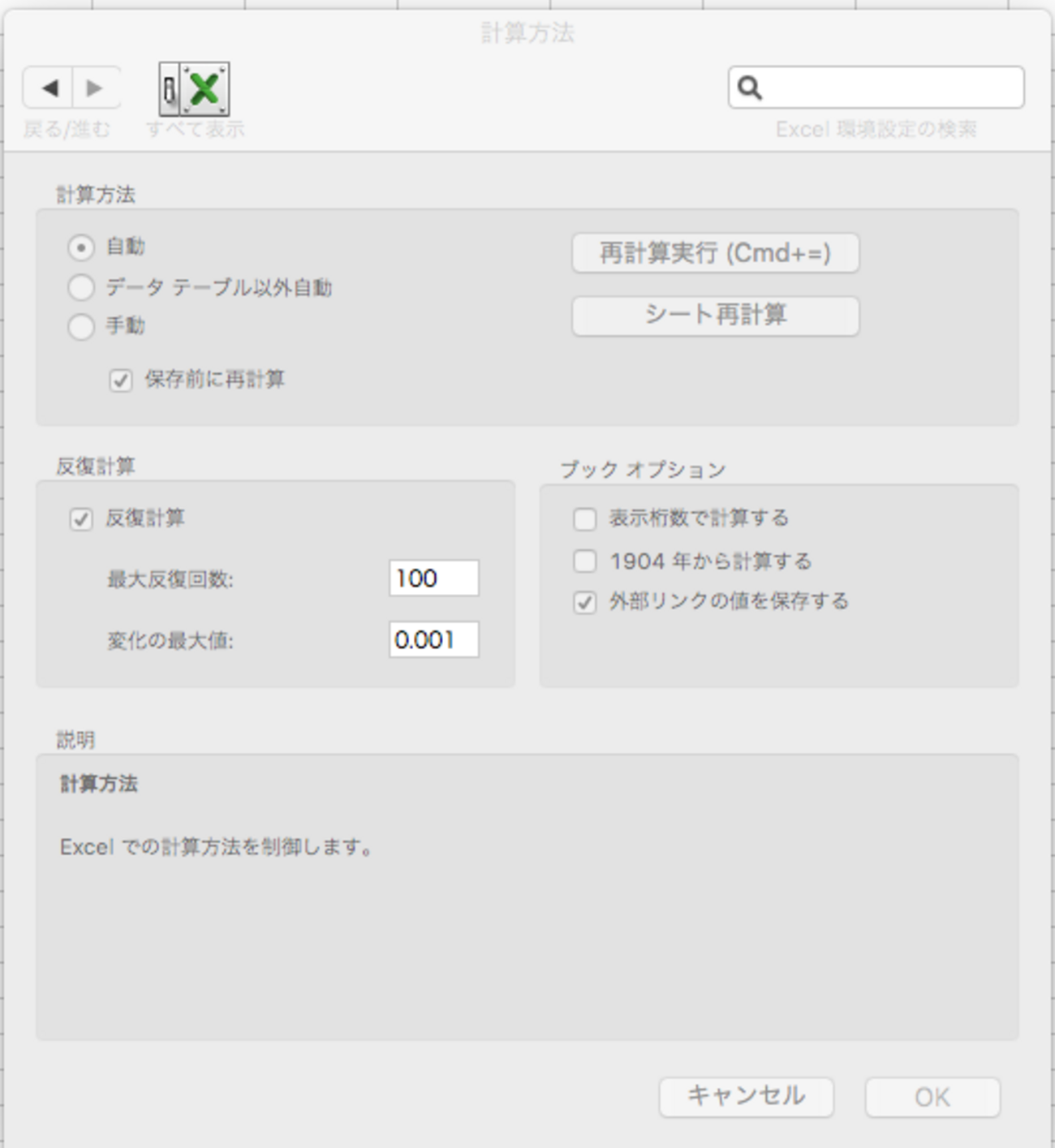Enable 表示桁数で計算する option

pyautogui.click(x=583, y=518)
